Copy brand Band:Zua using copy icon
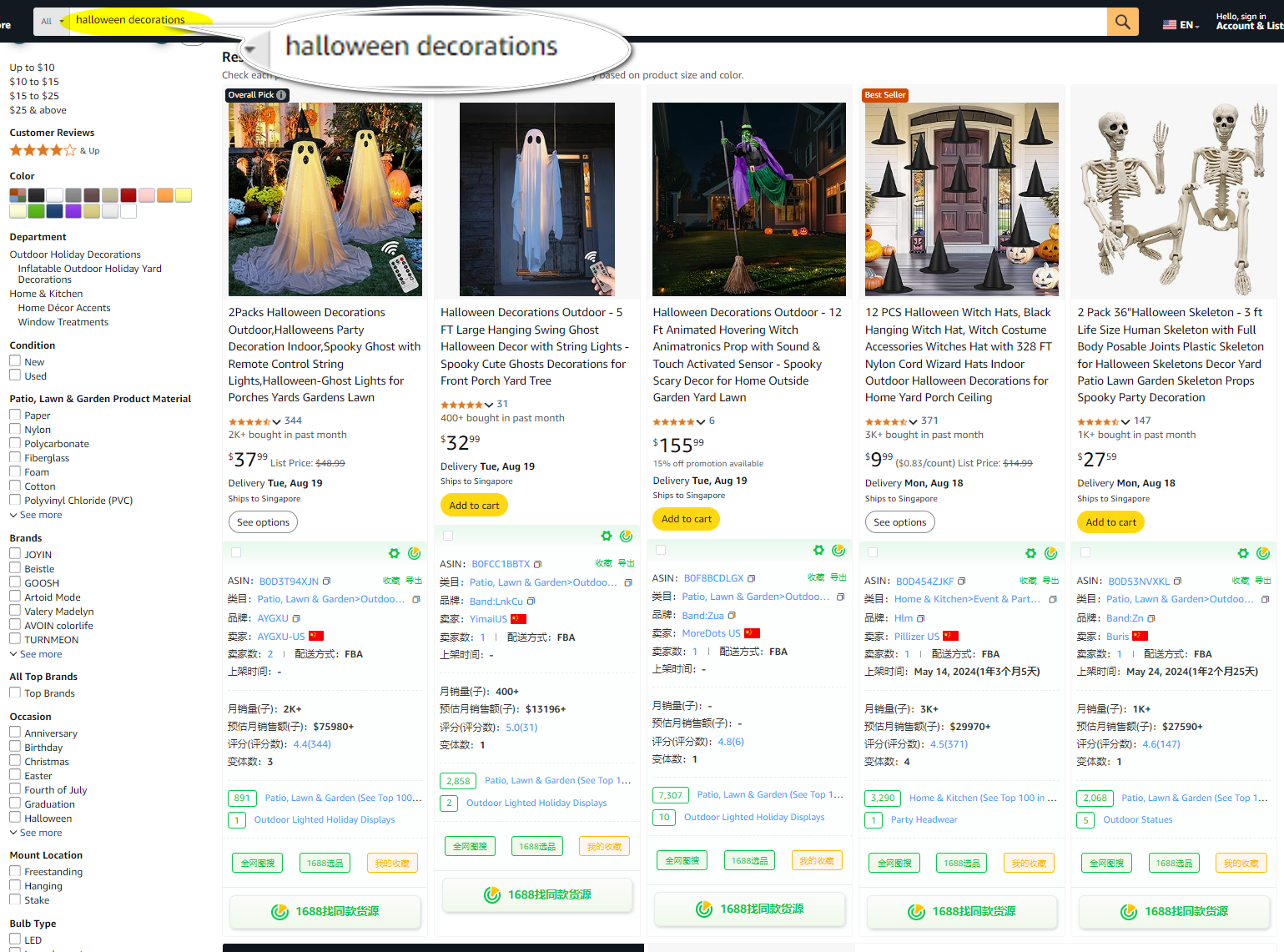 [732, 615]
